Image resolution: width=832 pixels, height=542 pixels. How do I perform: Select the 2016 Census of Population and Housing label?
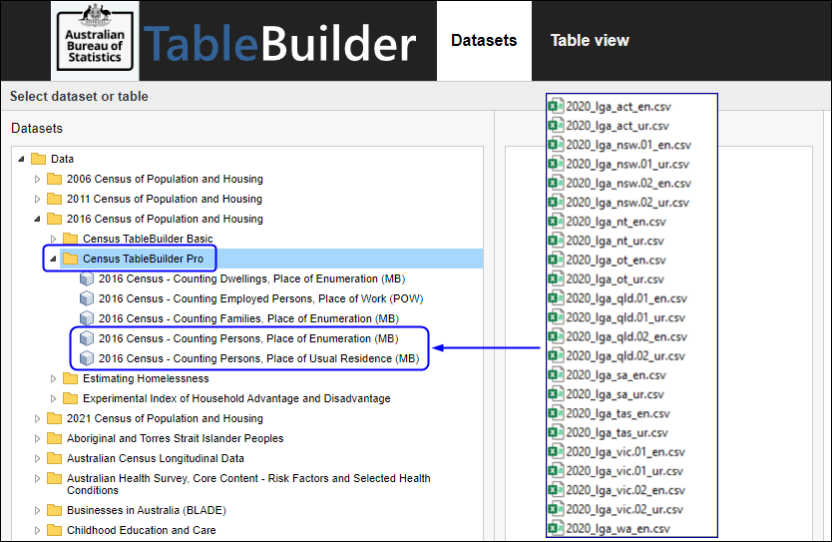click(x=164, y=219)
